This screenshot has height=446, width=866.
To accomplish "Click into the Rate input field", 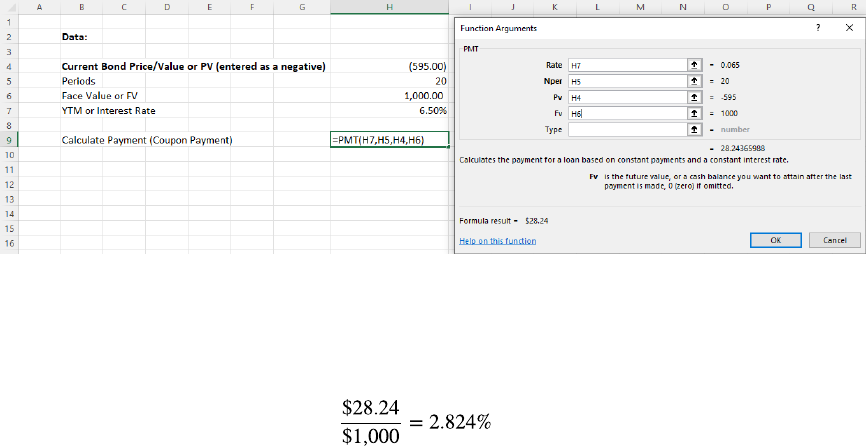I will click(625, 65).
